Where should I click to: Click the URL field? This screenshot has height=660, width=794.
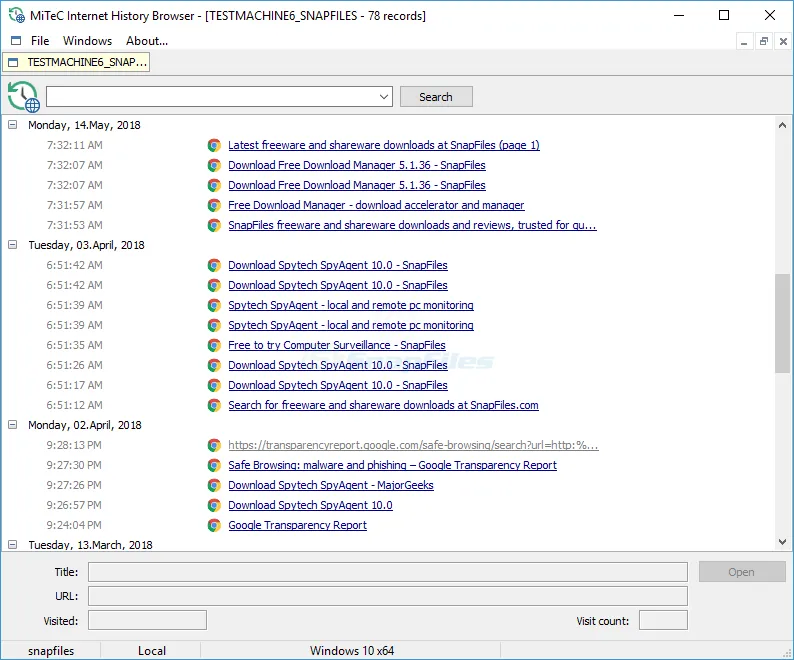pos(388,596)
